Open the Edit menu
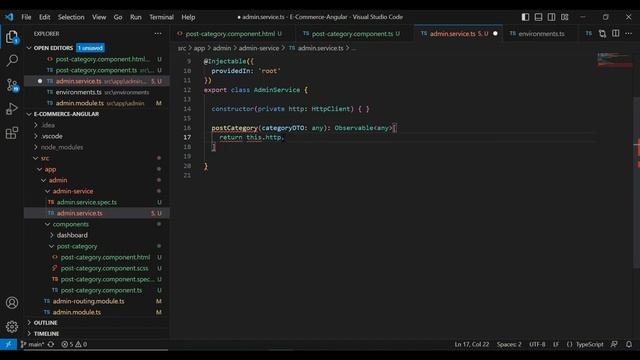 pos(44,17)
